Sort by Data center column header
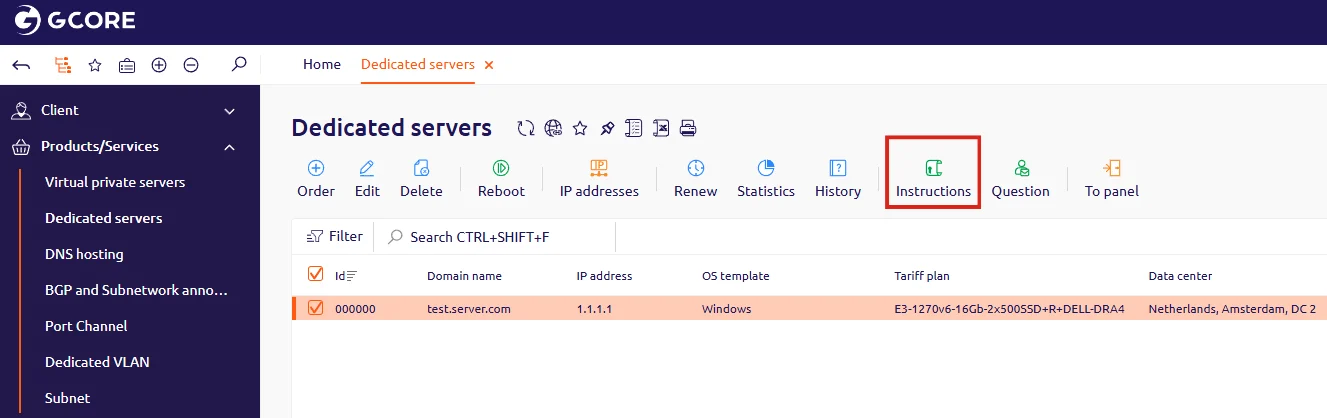 click(x=1180, y=276)
